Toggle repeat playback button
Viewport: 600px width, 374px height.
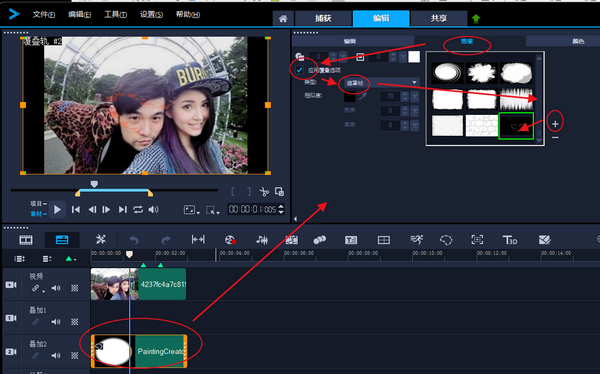(138, 209)
